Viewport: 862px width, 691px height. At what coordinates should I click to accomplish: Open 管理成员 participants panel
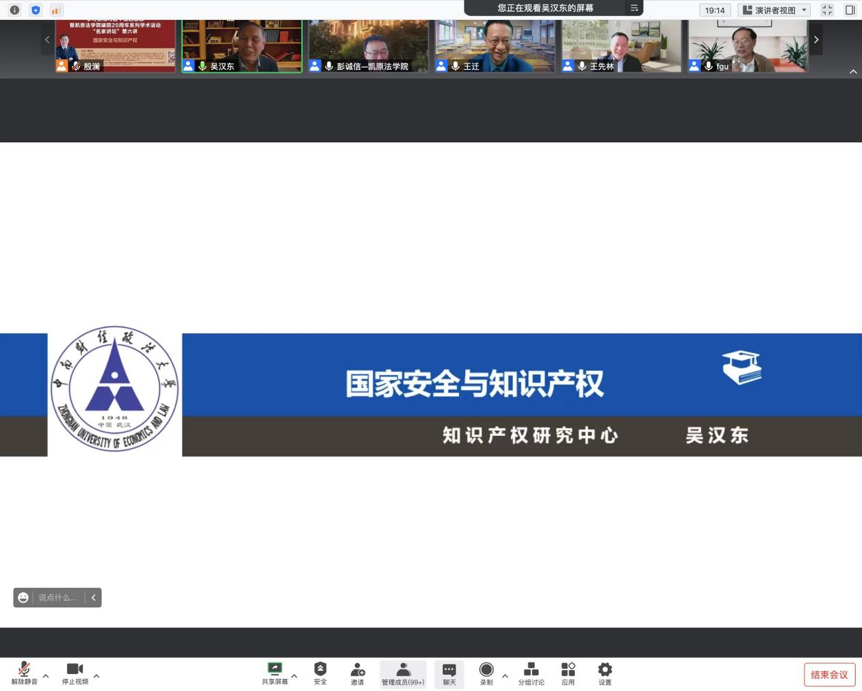(403, 673)
